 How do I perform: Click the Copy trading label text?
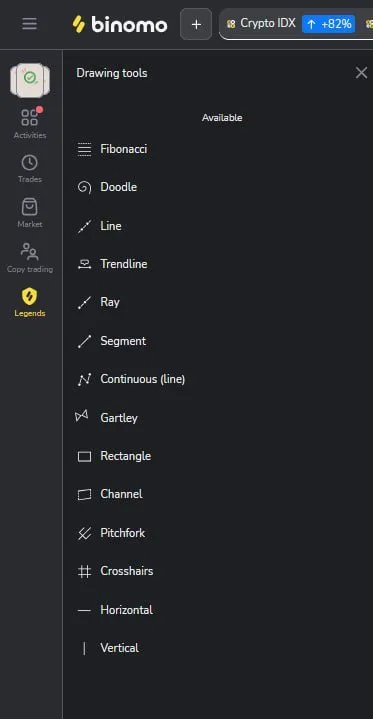coord(30,269)
